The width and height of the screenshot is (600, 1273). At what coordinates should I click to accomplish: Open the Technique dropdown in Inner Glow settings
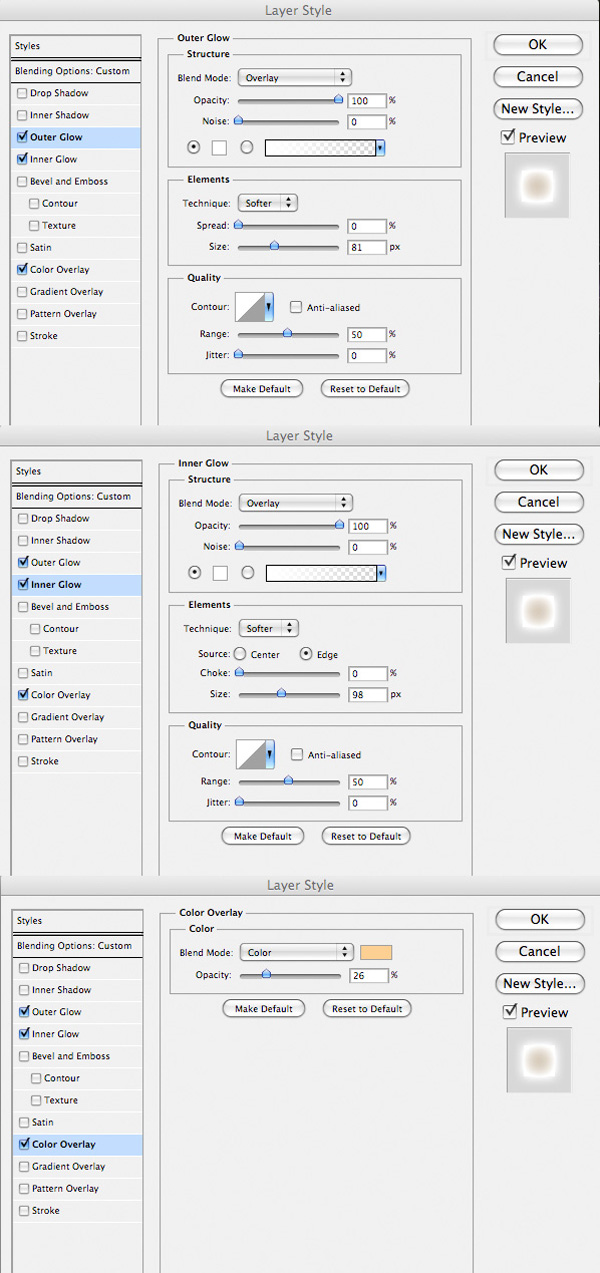click(x=268, y=628)
